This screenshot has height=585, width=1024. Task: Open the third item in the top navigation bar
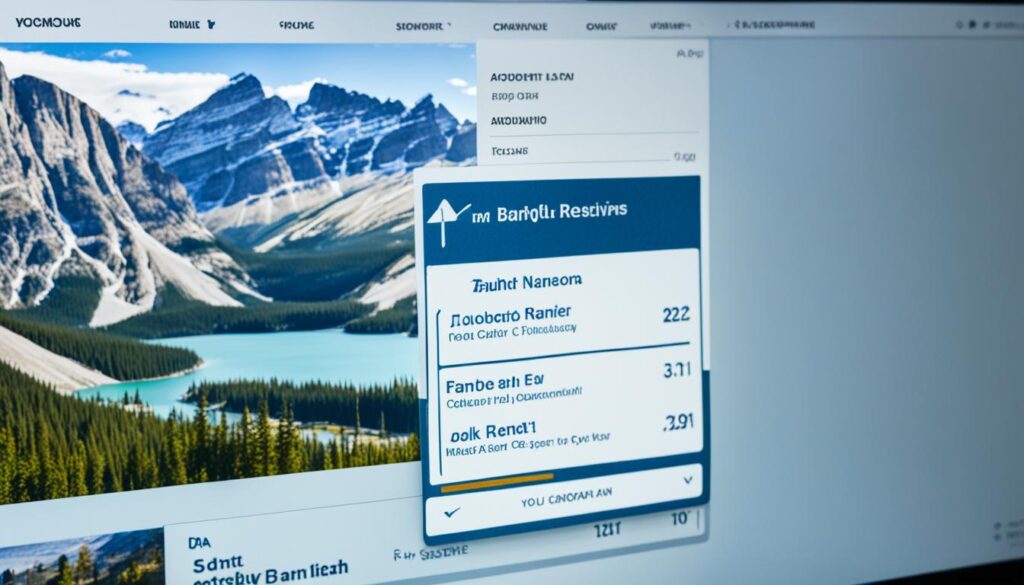coord(296,25)
